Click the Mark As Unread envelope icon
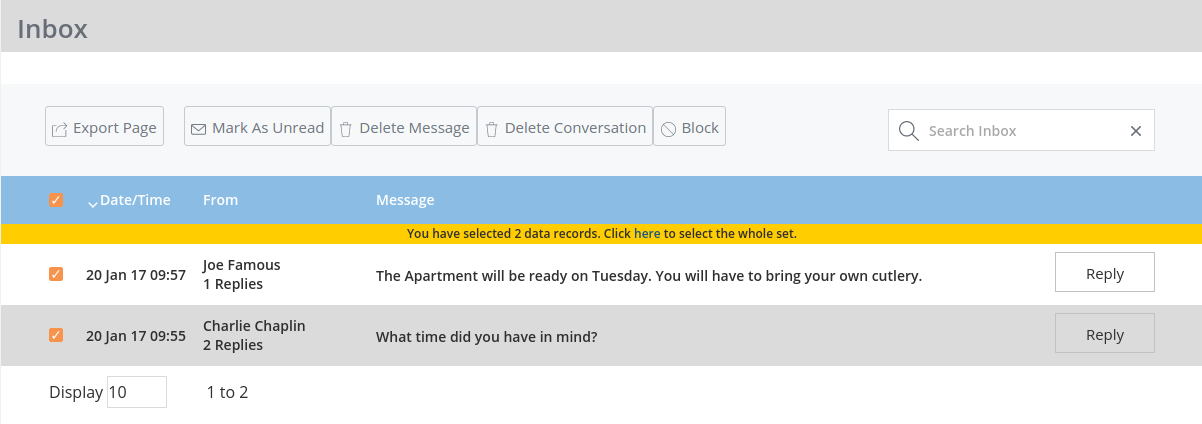Screen dimensions: 1202x424 [x=199, y=129]
